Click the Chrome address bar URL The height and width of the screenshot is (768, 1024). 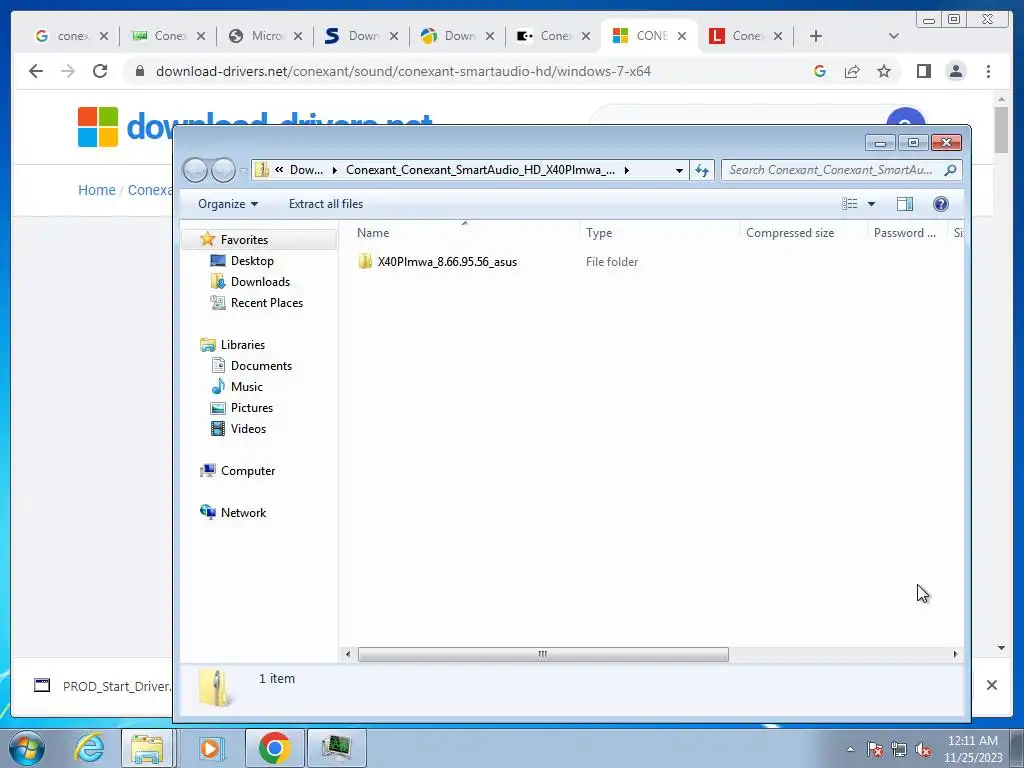403,71
